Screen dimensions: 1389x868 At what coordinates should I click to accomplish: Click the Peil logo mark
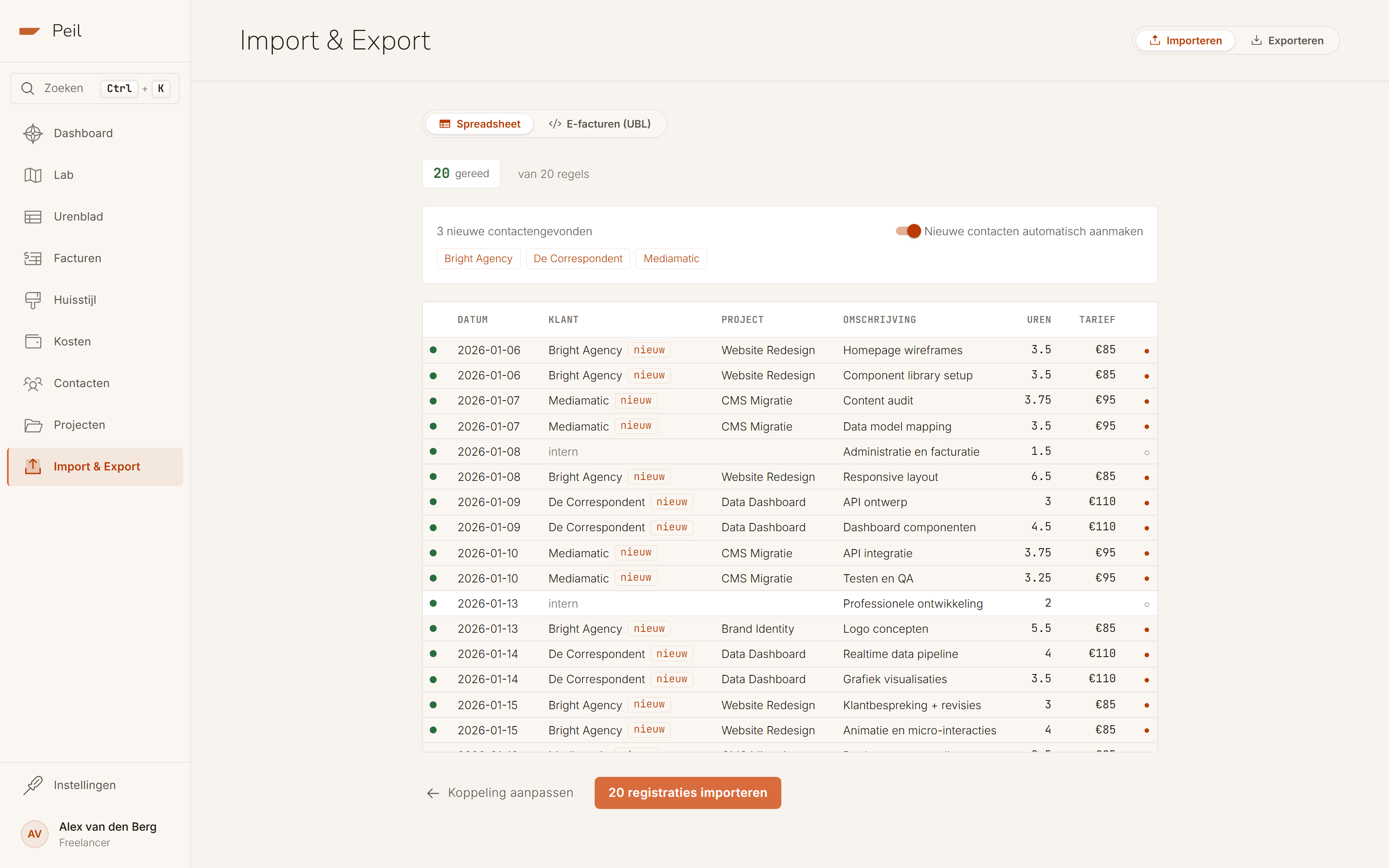click(x=29, y=31)
